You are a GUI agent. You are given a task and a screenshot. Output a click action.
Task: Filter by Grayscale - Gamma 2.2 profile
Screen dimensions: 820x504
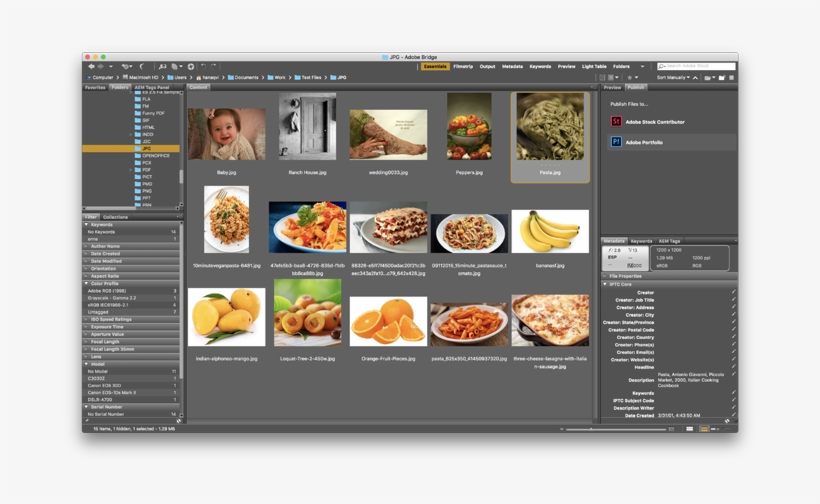131,297
